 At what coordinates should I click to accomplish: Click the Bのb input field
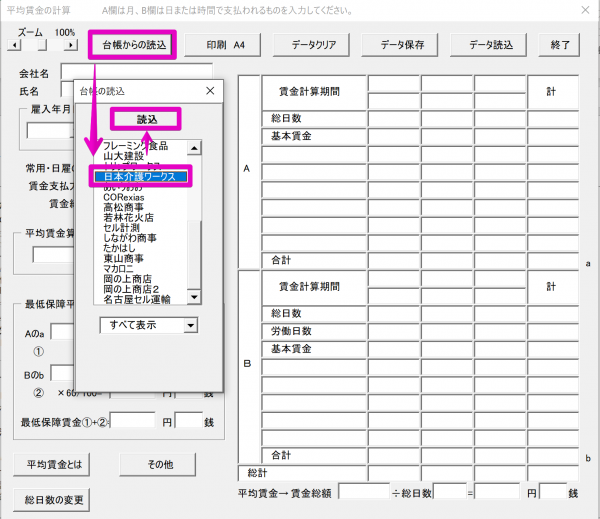(x=62, y=373)
